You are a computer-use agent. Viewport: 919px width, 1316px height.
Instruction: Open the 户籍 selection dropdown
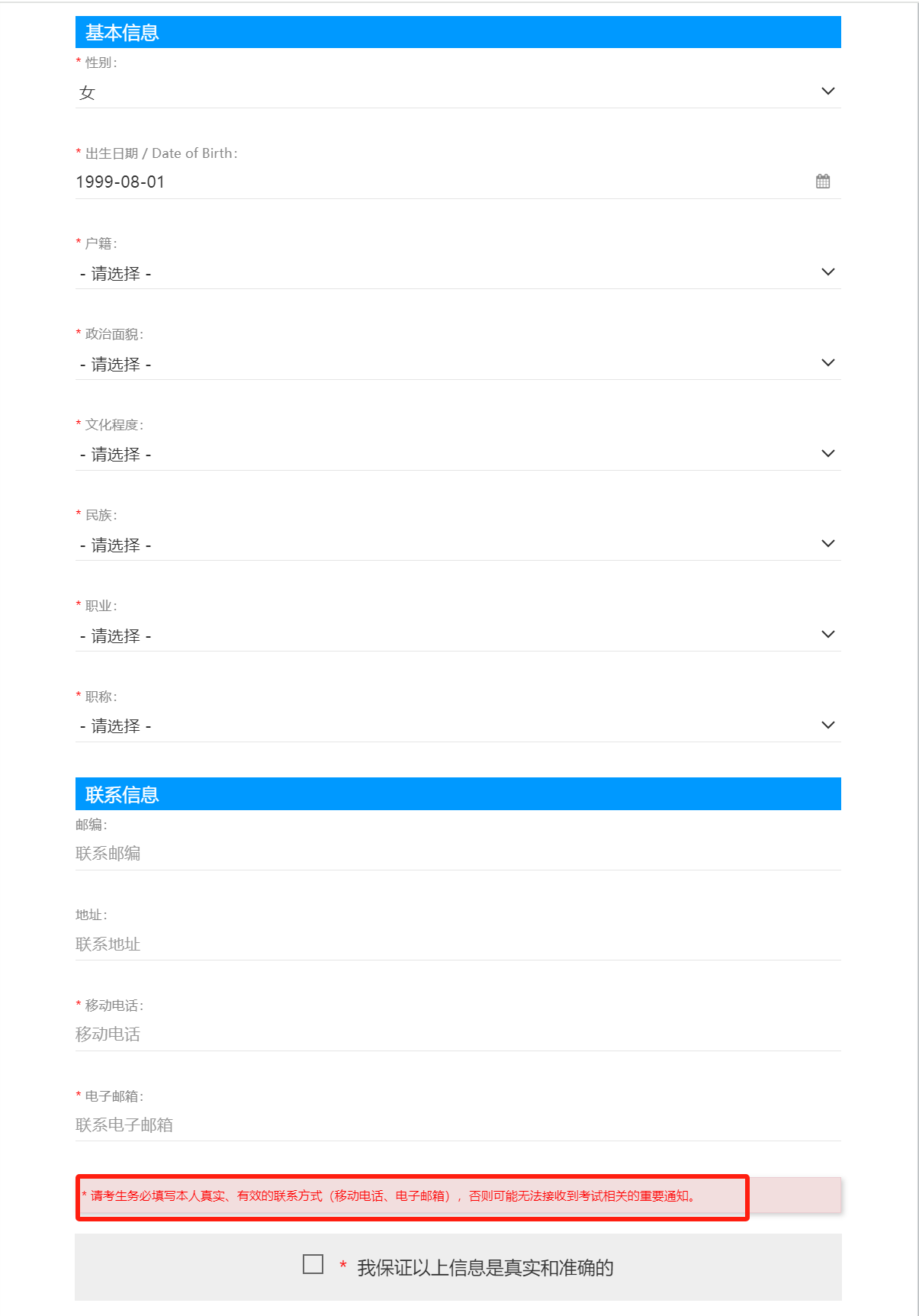pos(458,273)
